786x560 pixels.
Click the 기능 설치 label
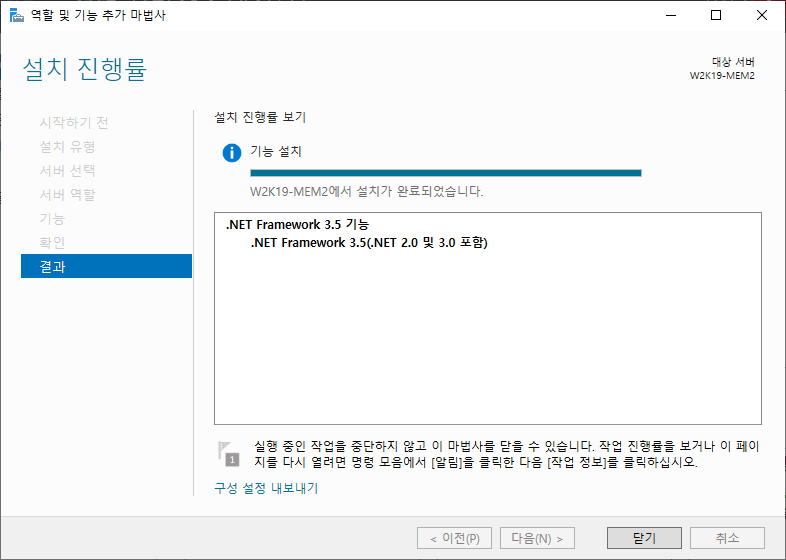point(276,151)
